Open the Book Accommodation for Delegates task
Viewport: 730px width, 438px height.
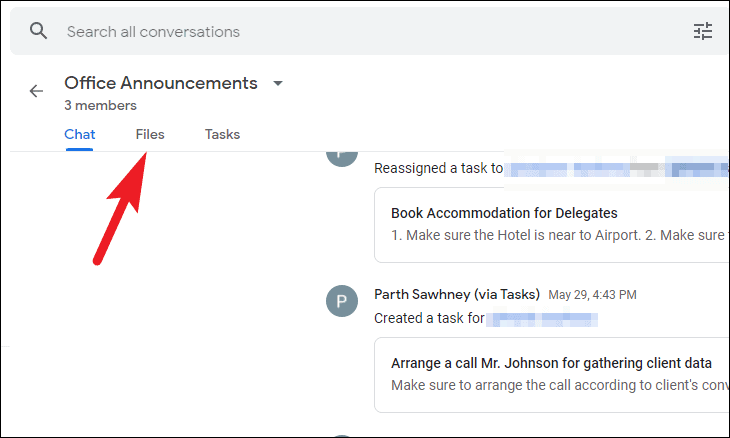[x=504, y=213]
